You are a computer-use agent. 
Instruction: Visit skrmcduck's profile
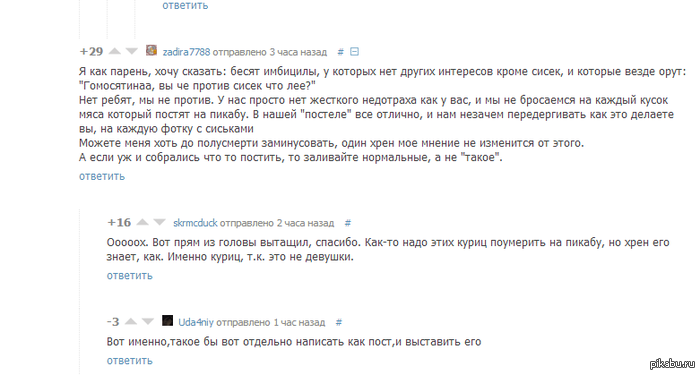click(x=195, y=223)
